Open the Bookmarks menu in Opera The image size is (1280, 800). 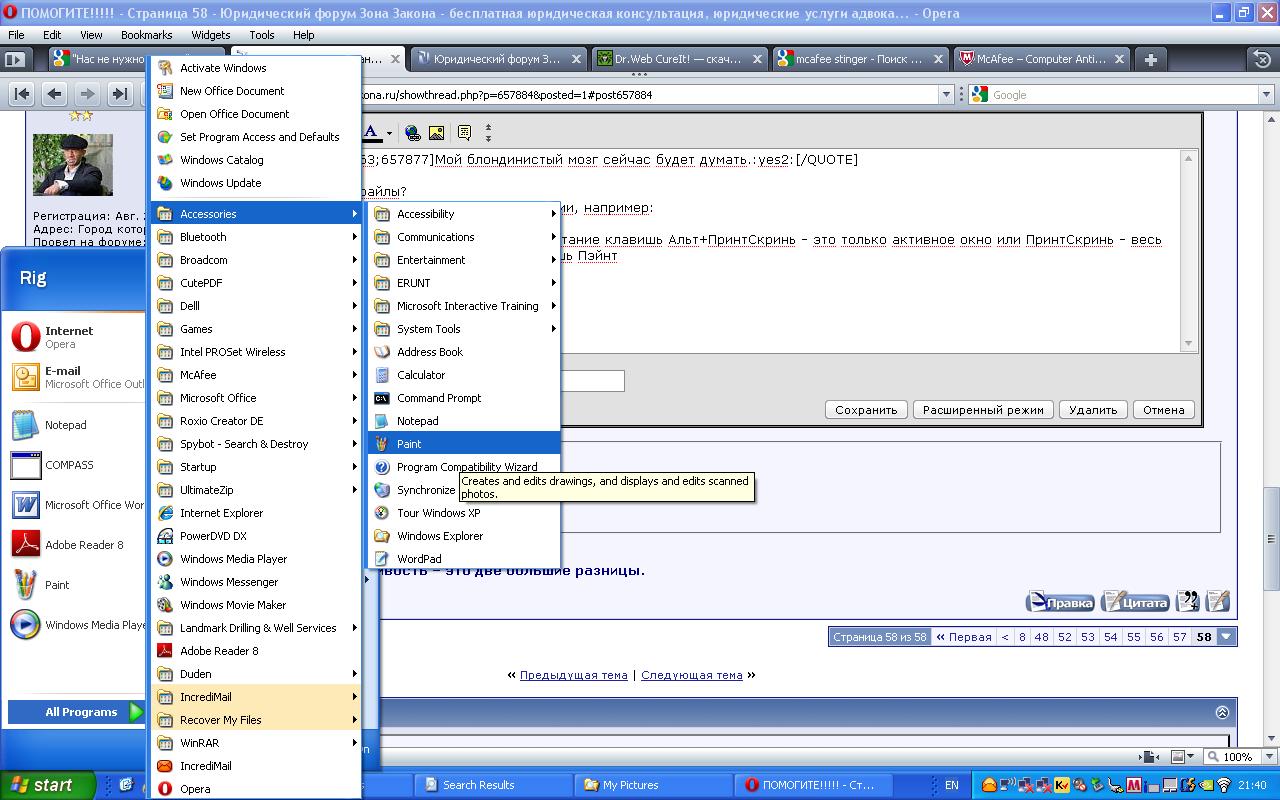tap(146, 35)
